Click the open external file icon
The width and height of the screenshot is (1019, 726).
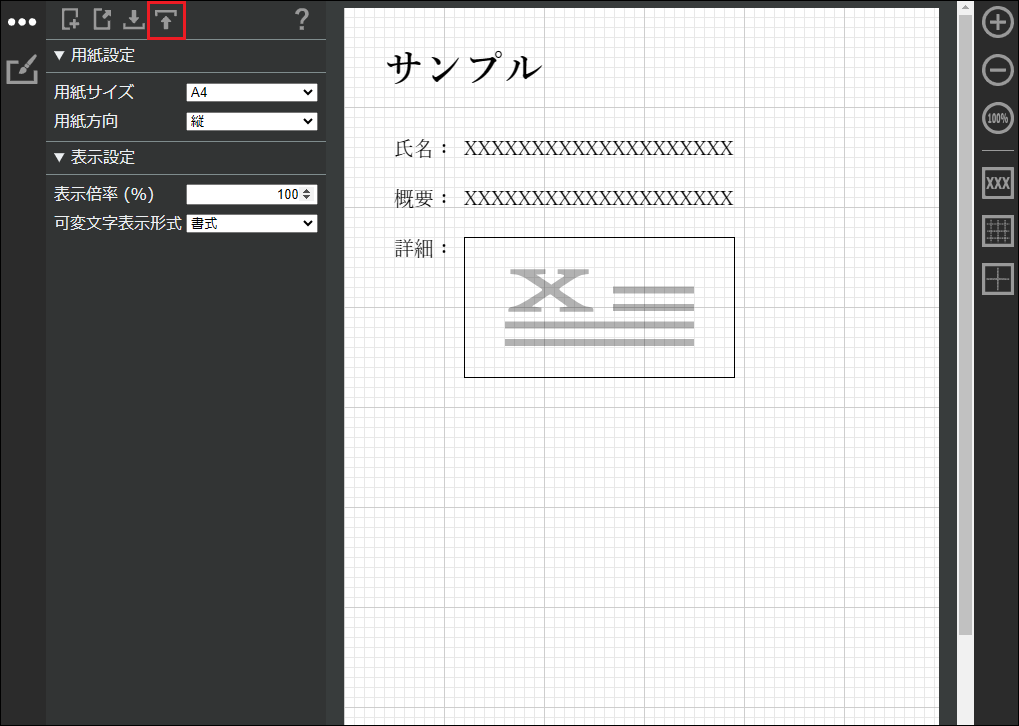[102, 20]
